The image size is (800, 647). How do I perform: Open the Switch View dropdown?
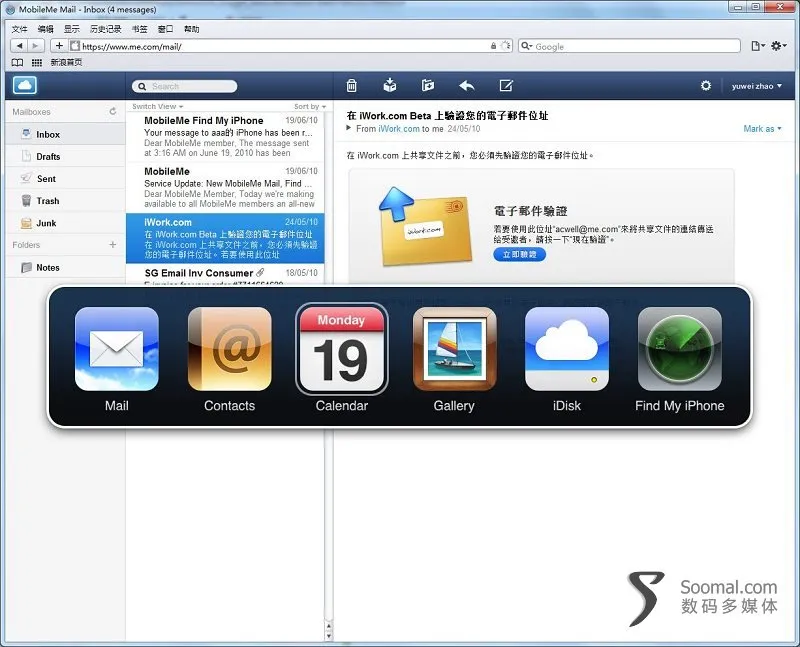[158, 106]
